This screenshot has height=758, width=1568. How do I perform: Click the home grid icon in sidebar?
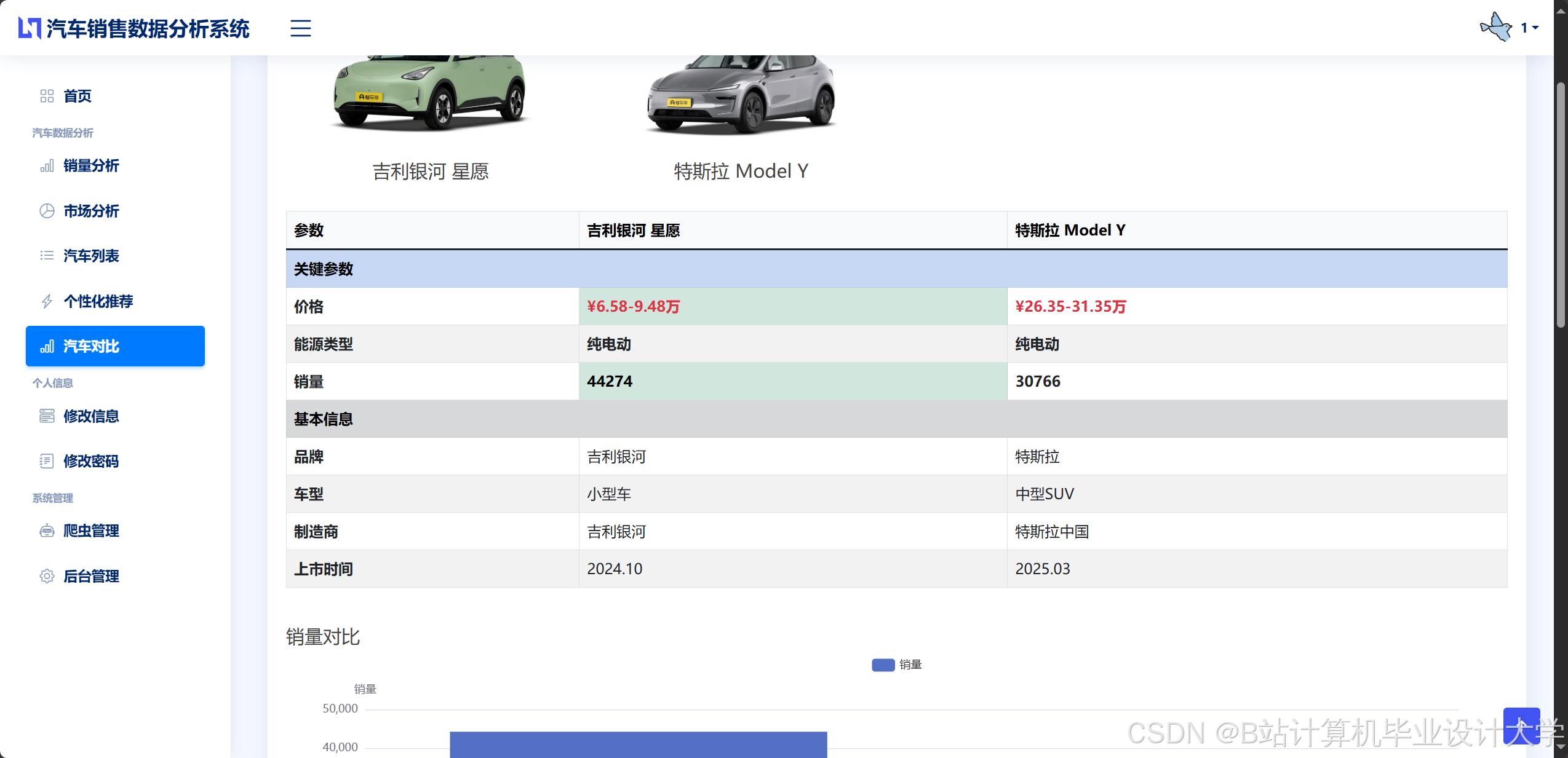[47, 96]
